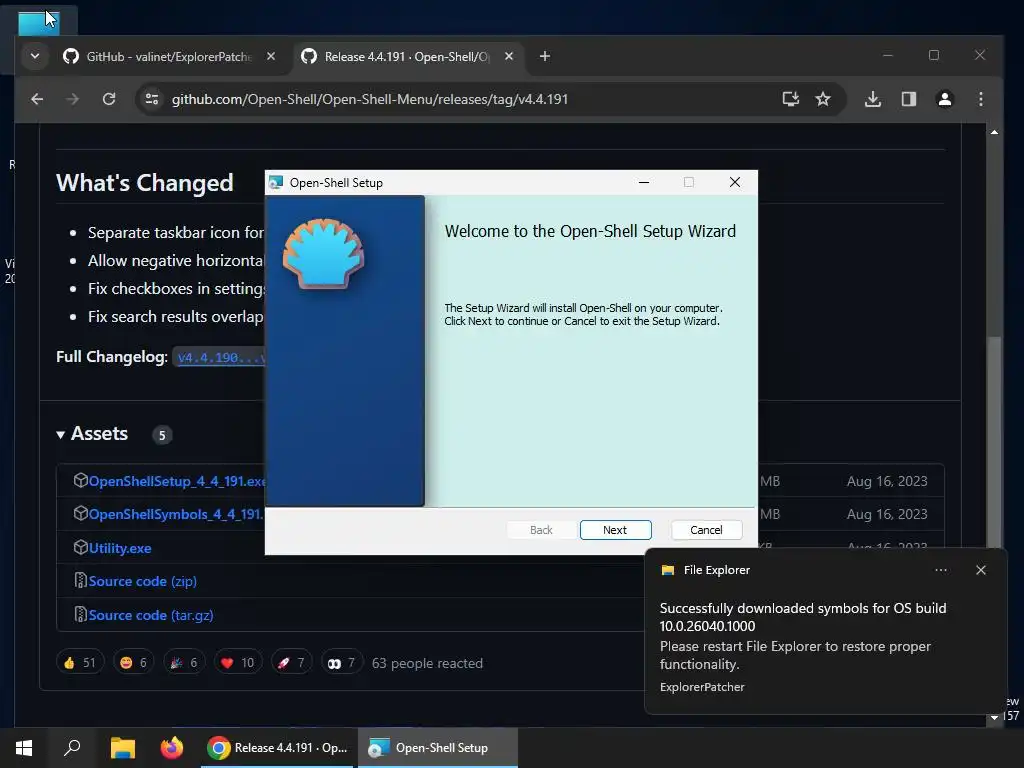Viewport: 1024px width, 768px height.
Task: Close the ExplorerPatcher GitHub tab
Action: pyautogui.click(x=271, y=57)
